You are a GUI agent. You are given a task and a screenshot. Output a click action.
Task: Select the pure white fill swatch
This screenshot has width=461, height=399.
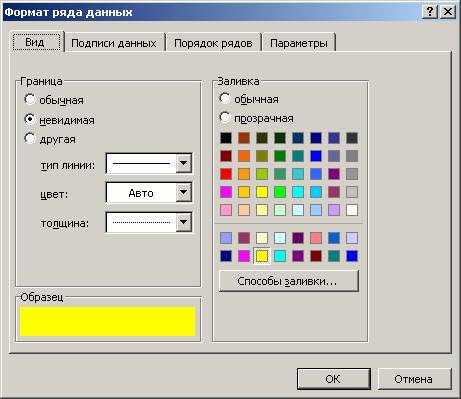pos(352,210)
